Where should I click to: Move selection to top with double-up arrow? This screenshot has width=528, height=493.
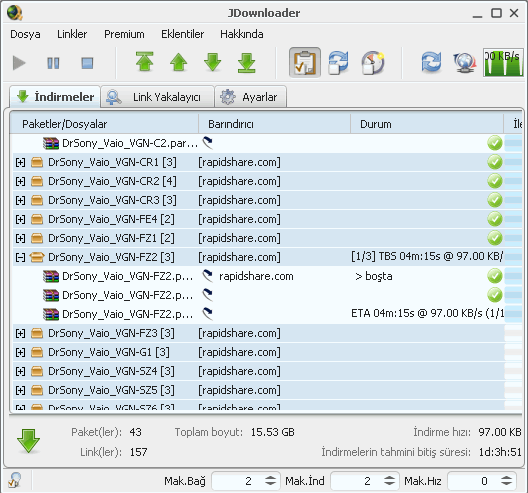click(x=144, y=62)
